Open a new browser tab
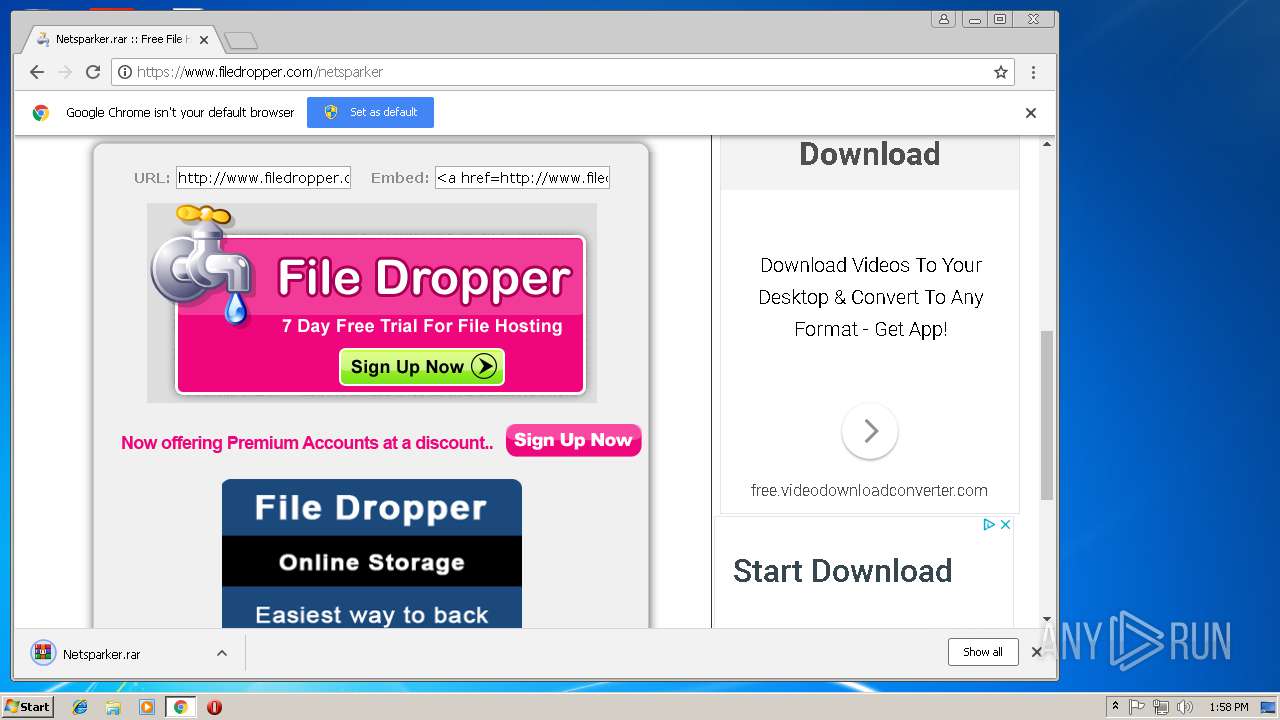This screenshot has height=720, width=1280. [240, 41]
